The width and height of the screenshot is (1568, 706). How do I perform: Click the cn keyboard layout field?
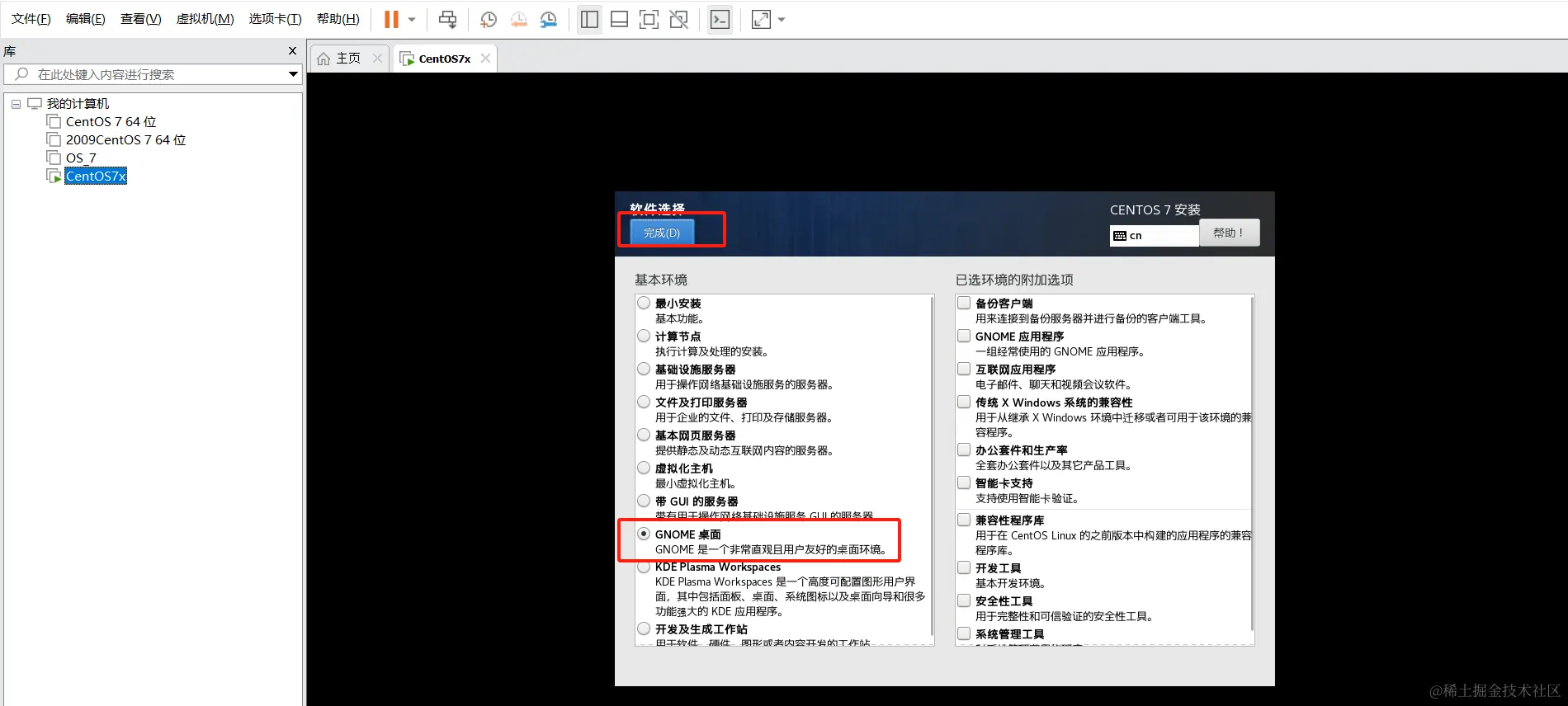(1154, 236)
